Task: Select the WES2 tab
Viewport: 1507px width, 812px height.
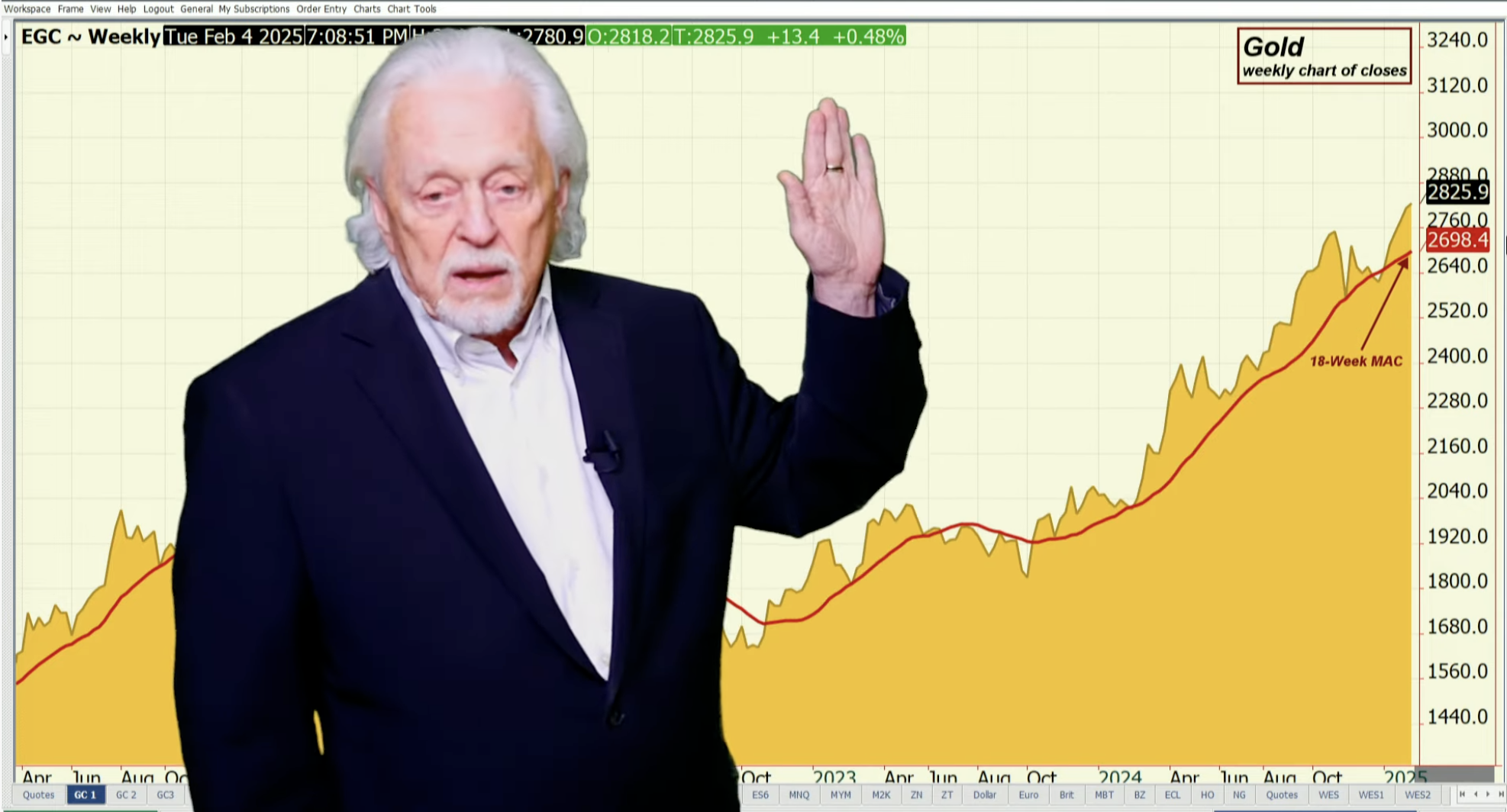Action: click(x=1418, y=795)
